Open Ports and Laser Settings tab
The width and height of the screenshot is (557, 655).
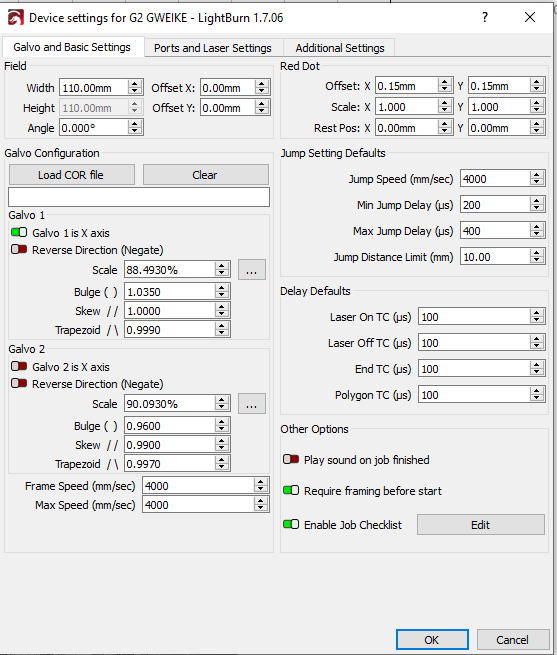[213, 48]
